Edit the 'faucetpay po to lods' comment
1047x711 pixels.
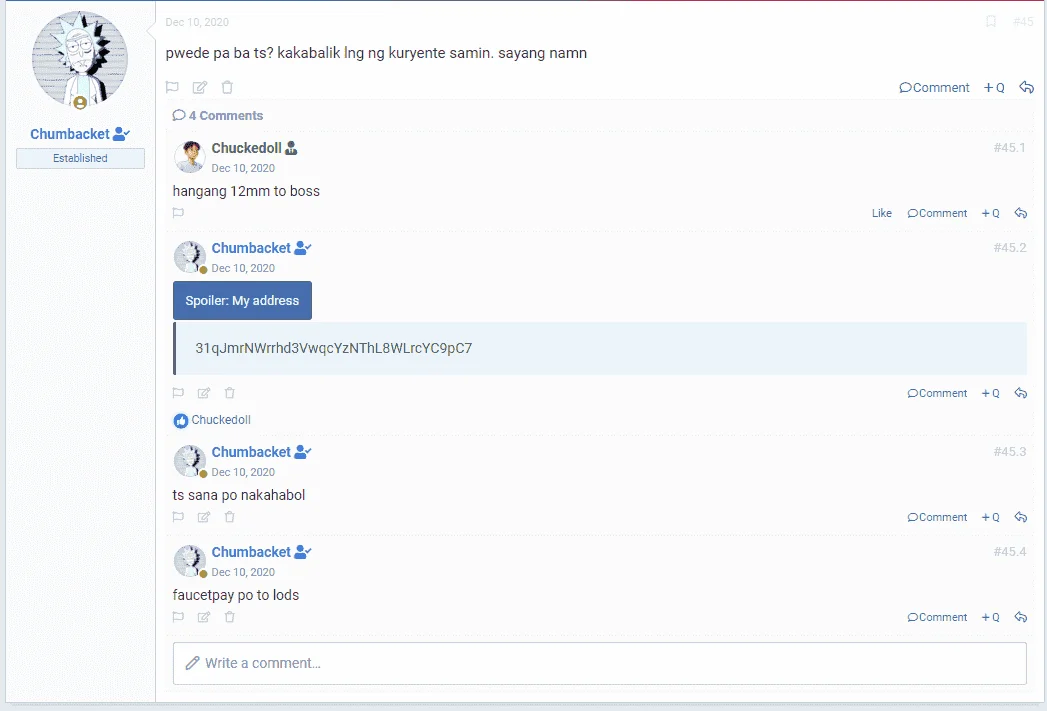click(204, 617)
